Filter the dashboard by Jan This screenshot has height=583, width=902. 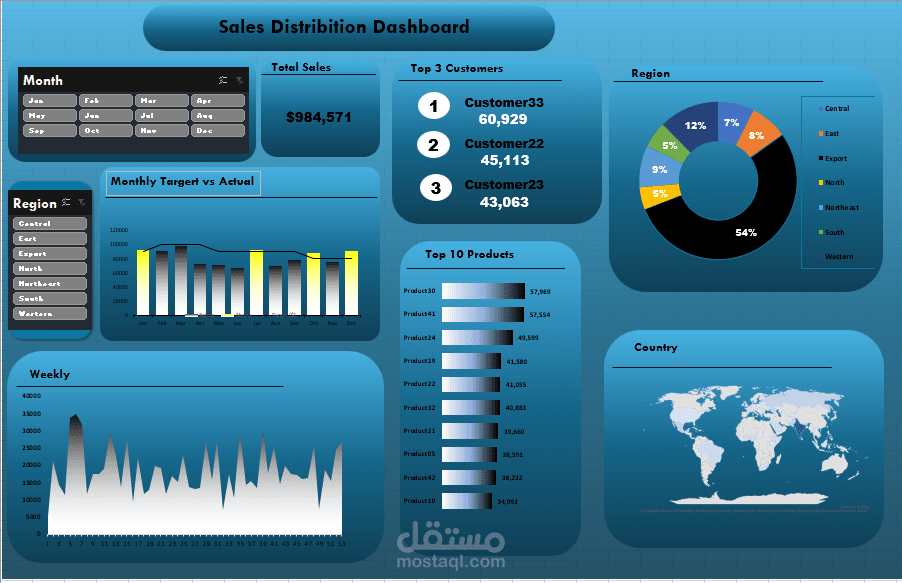(50, 101)
